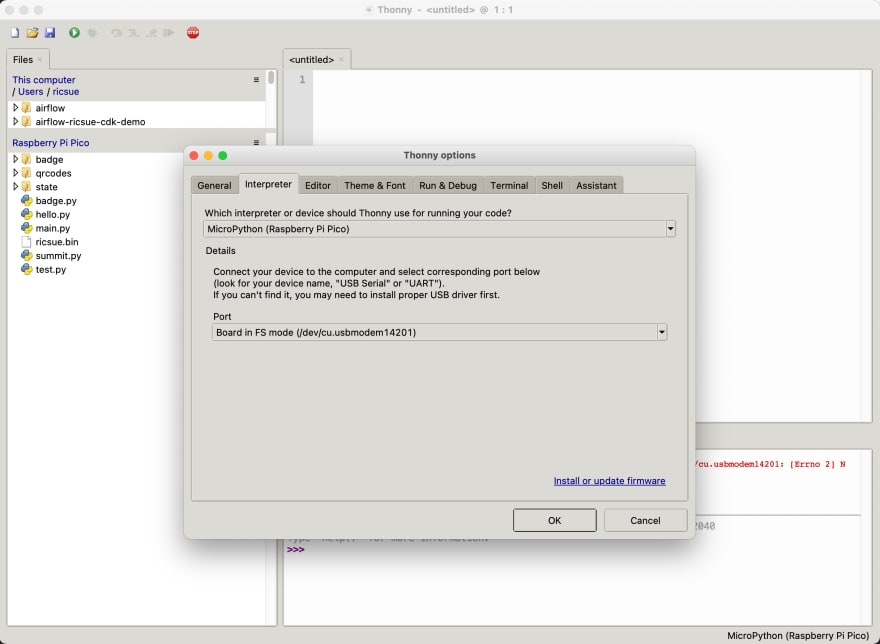Dismiss the dialog with Cancel

coord(645,520)
